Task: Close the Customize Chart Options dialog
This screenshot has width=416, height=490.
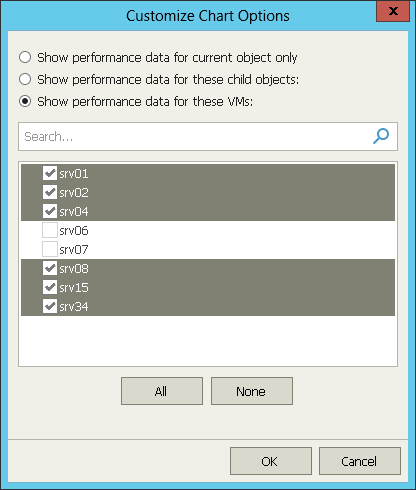Action: (x=393, y=11)
